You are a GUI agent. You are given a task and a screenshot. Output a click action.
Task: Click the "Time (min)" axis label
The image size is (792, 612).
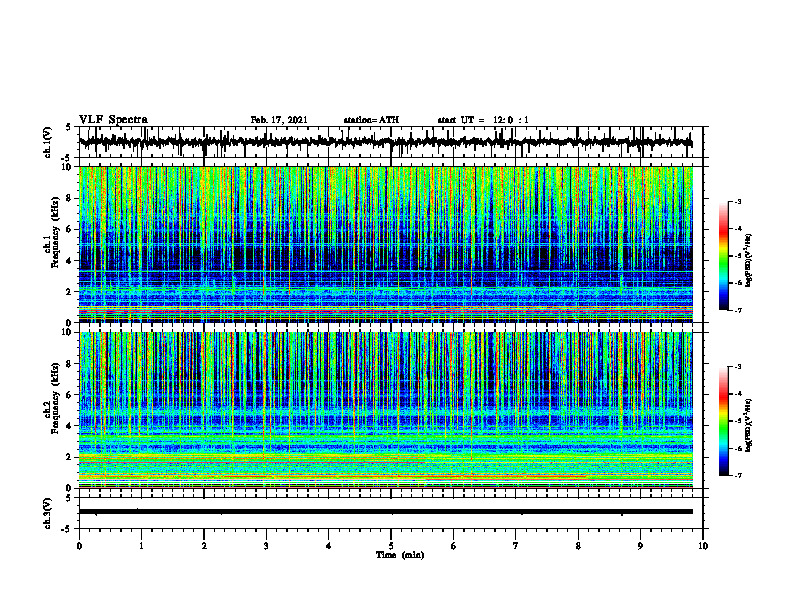click(400, 555)
